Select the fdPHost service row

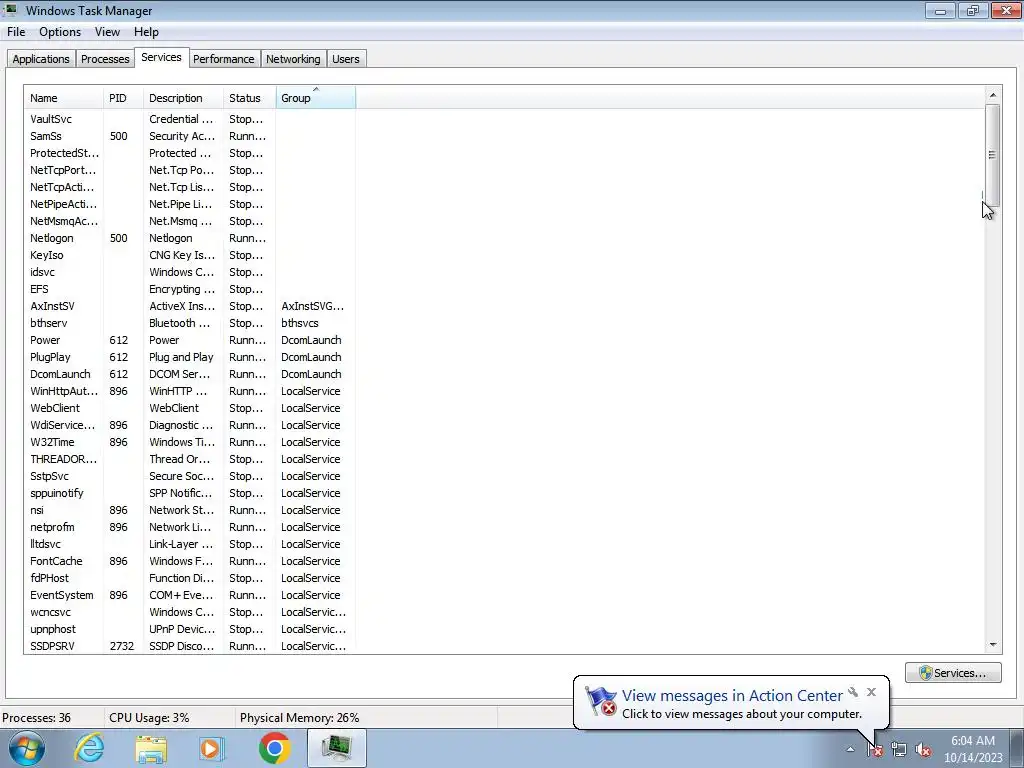189,577
